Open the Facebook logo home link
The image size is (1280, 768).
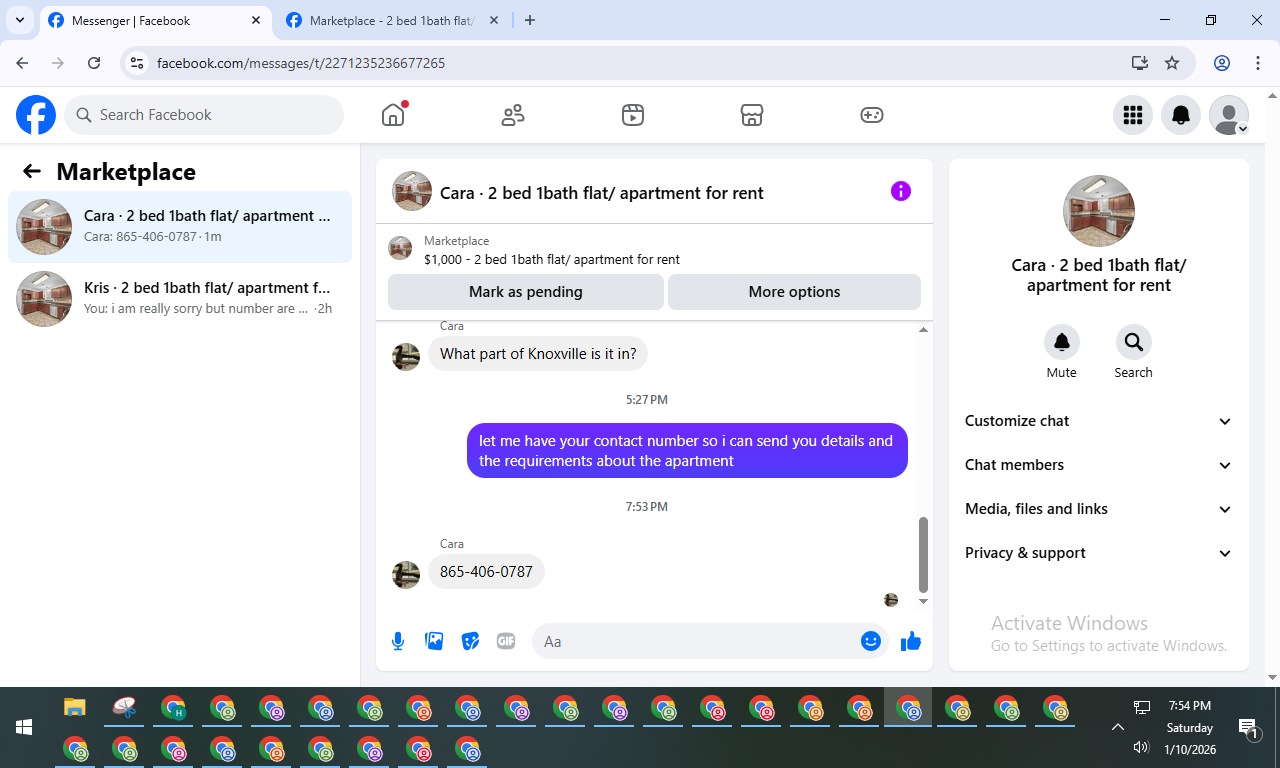tap(36, 115)
